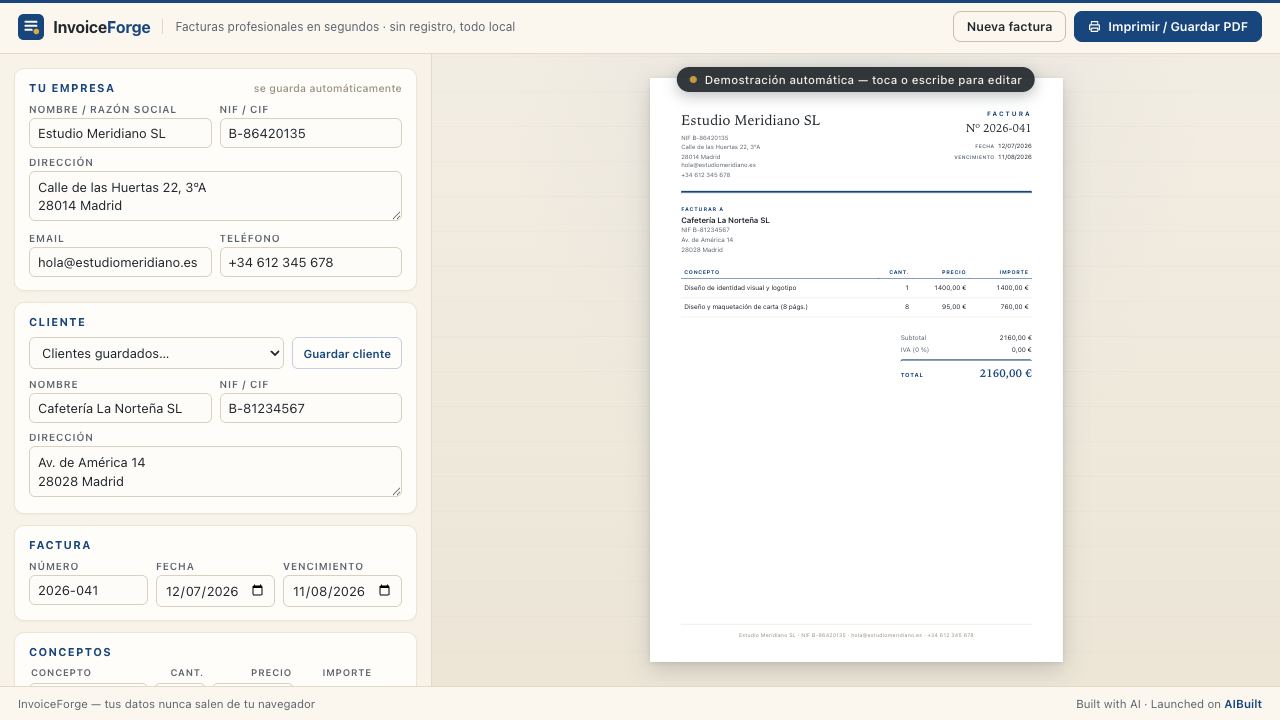Click the InvoiceForge brand name
The height and width of the screenshot is (720, 1280).
102,27
